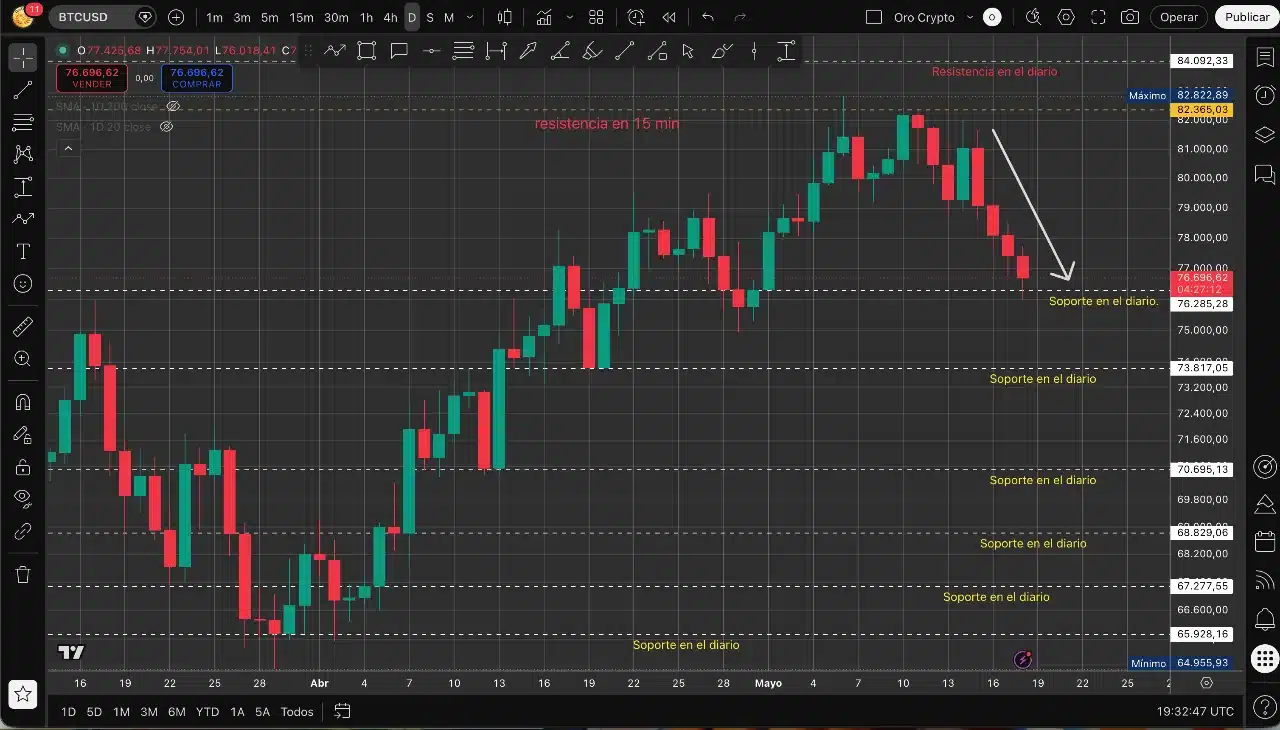Open the indicators chart icon
This screenshot has height=730, width=1280.
[x=544, y=17]
